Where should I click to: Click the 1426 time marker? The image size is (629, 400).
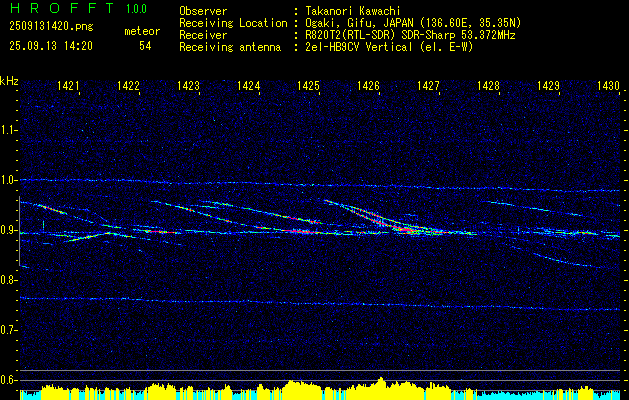(x=368, y=85)
